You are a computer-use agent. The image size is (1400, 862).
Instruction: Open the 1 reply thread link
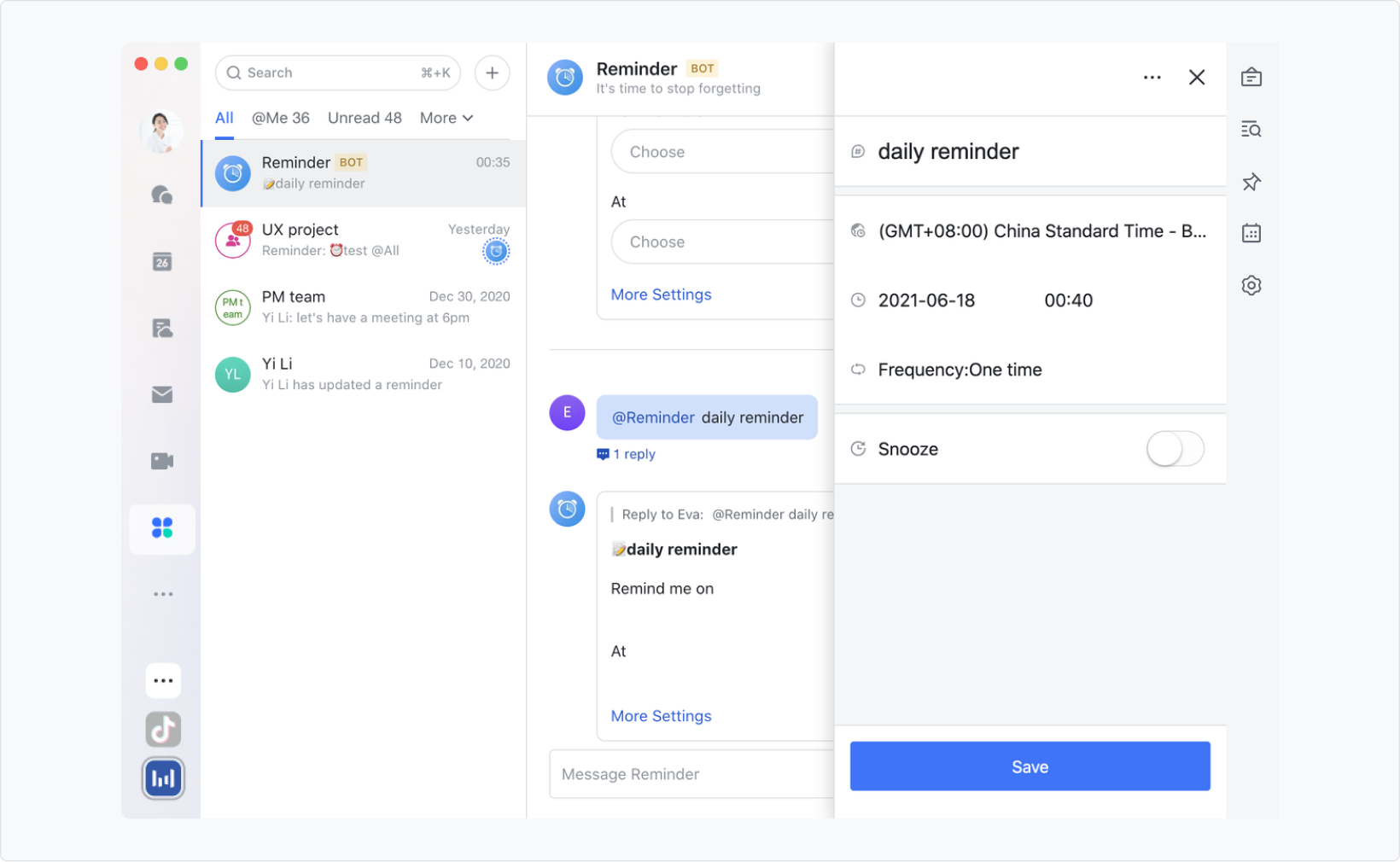pos(633,454)
